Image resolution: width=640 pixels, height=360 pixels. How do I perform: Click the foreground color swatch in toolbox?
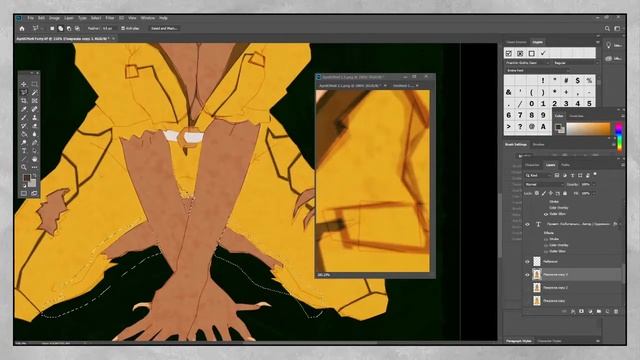(27, 178)
